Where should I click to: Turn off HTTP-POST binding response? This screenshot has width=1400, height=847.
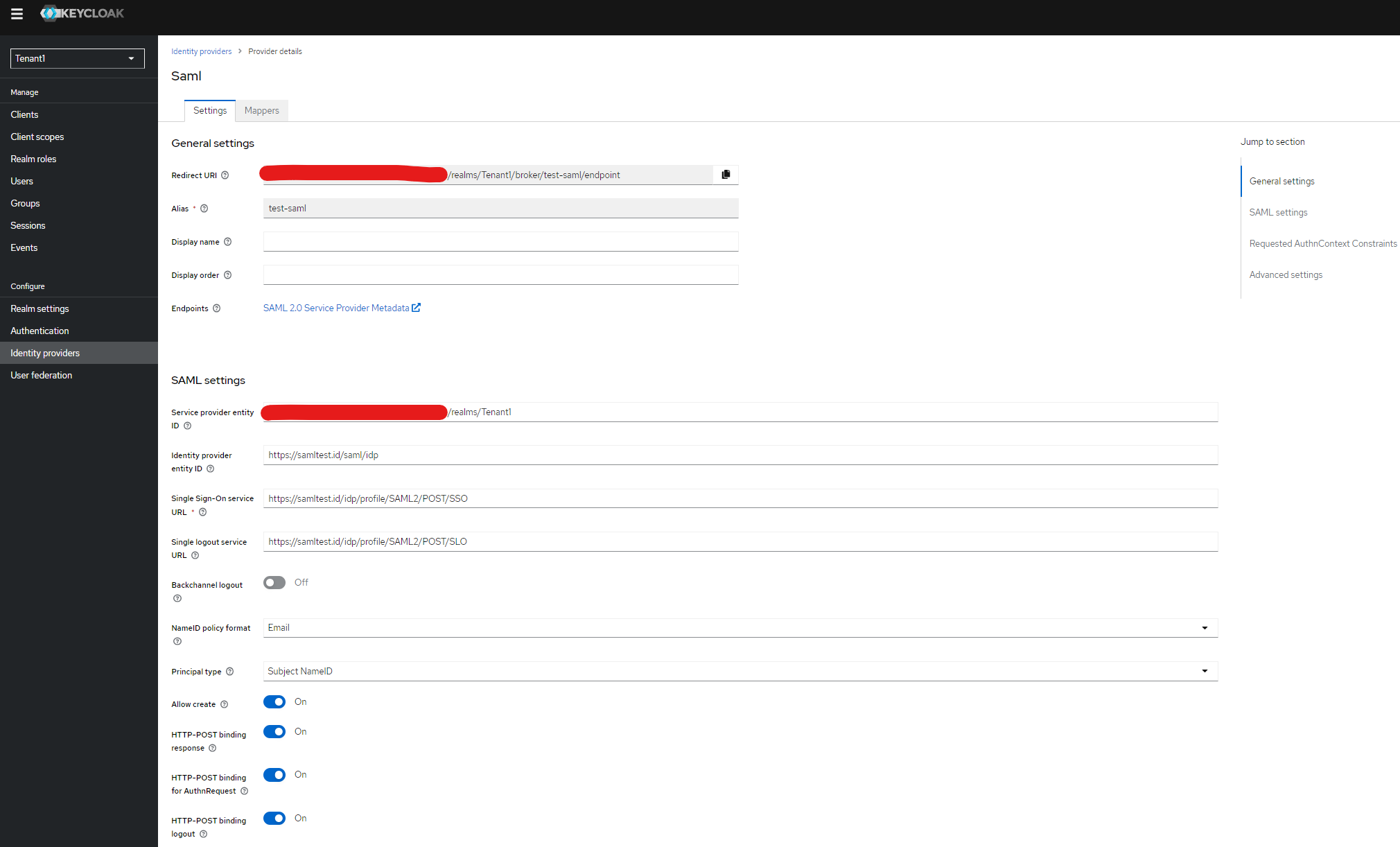coord(274,731)
